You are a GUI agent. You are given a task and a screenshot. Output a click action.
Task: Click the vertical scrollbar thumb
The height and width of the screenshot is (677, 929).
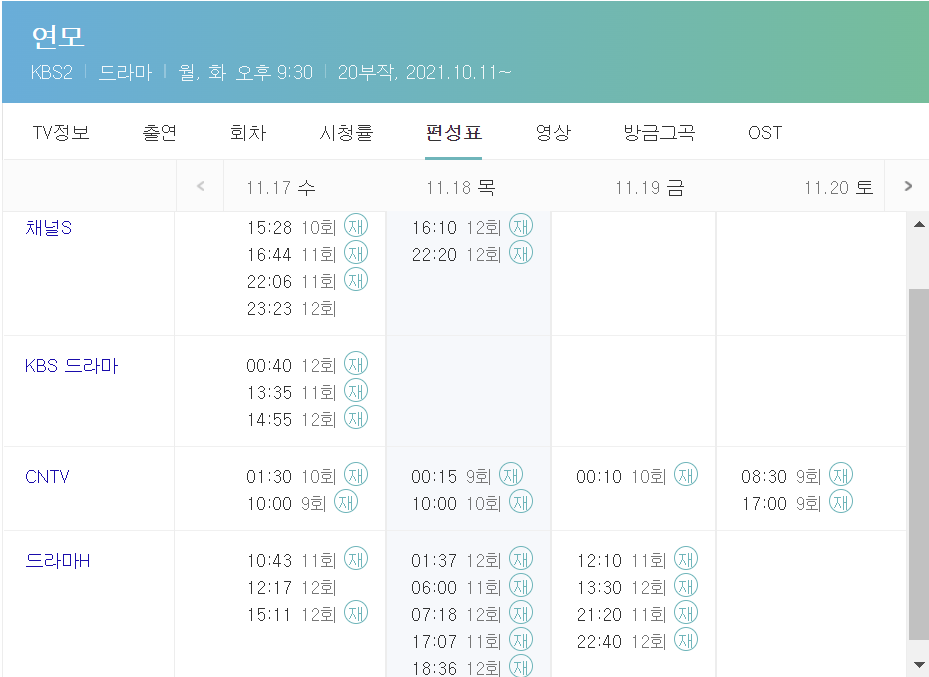[x=919, y=464]
